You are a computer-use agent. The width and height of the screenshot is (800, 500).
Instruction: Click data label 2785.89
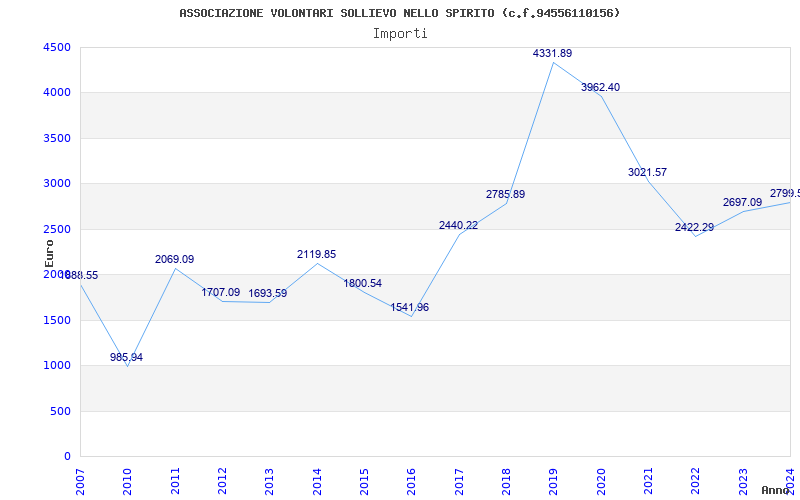(x=505, y=194)
